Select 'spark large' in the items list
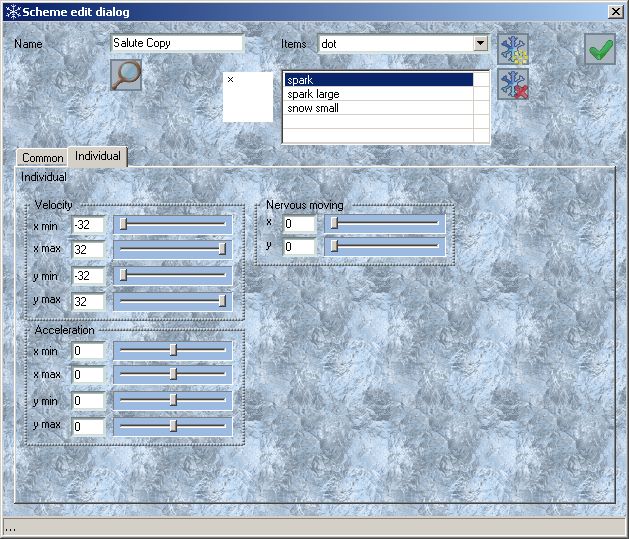629x539 pixels. coord(378,94)
